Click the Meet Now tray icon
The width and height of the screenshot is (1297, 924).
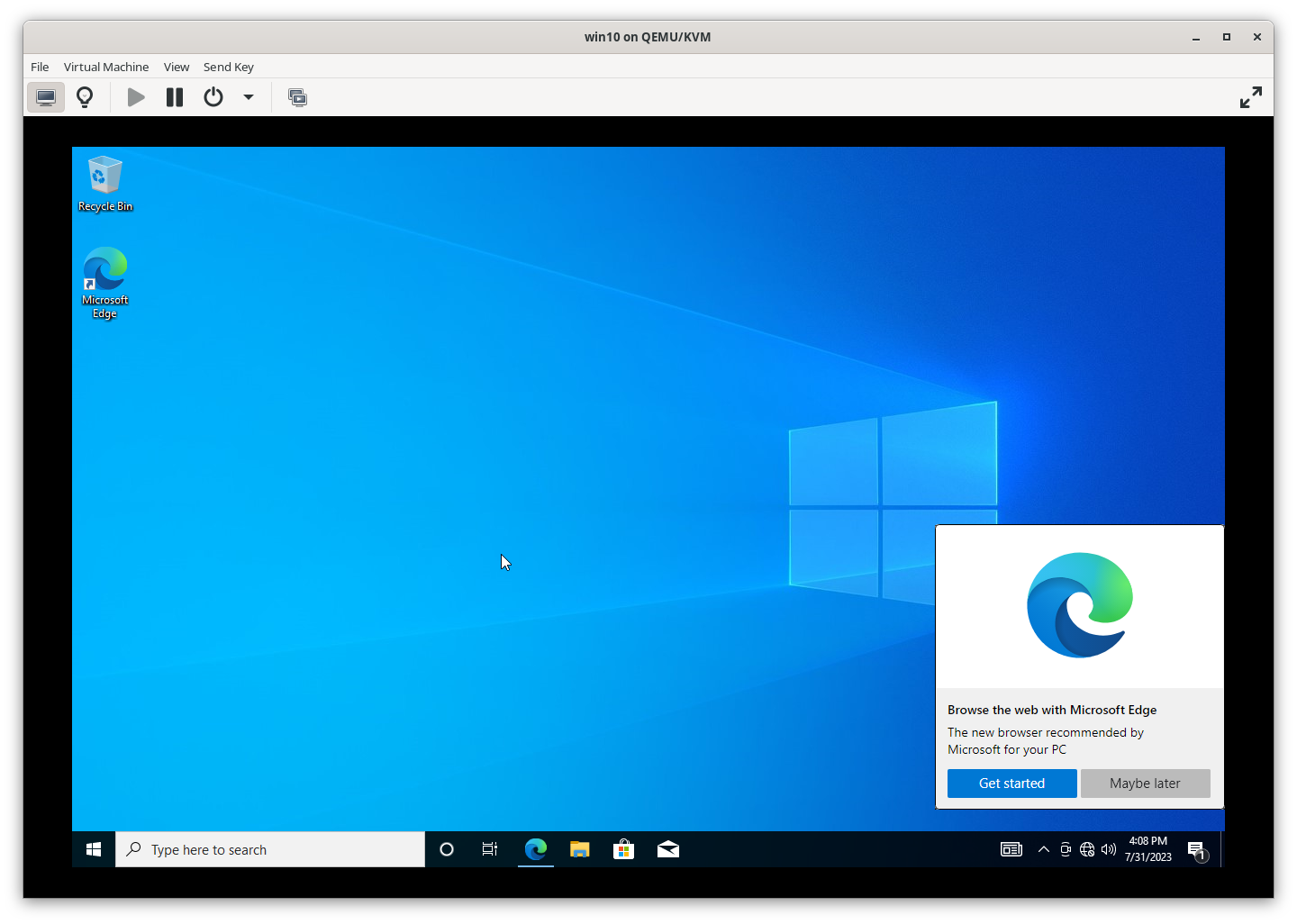click(x=1066, y=849)
